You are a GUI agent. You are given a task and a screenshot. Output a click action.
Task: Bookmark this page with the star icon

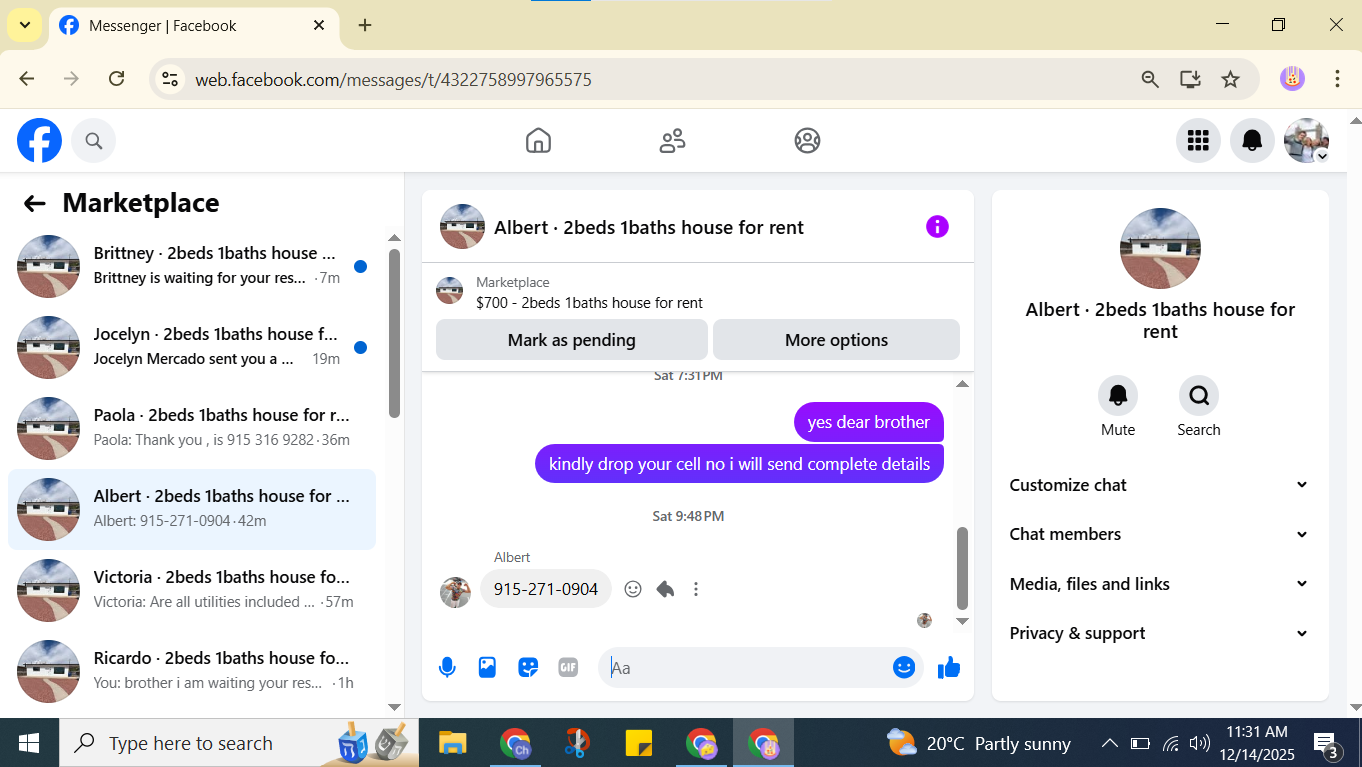(1231, 79)
